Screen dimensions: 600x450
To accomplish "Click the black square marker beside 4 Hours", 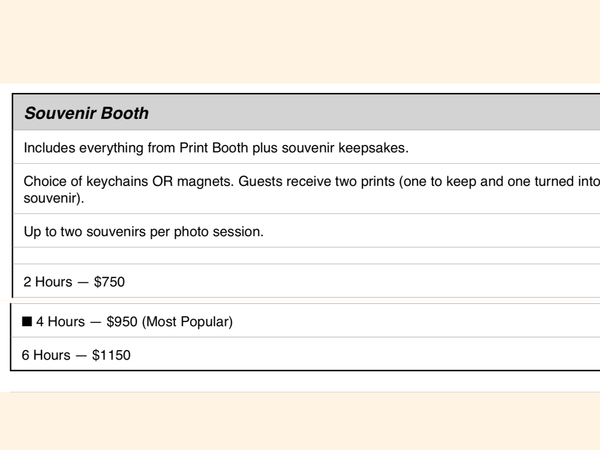I will (x=27, y=321).
